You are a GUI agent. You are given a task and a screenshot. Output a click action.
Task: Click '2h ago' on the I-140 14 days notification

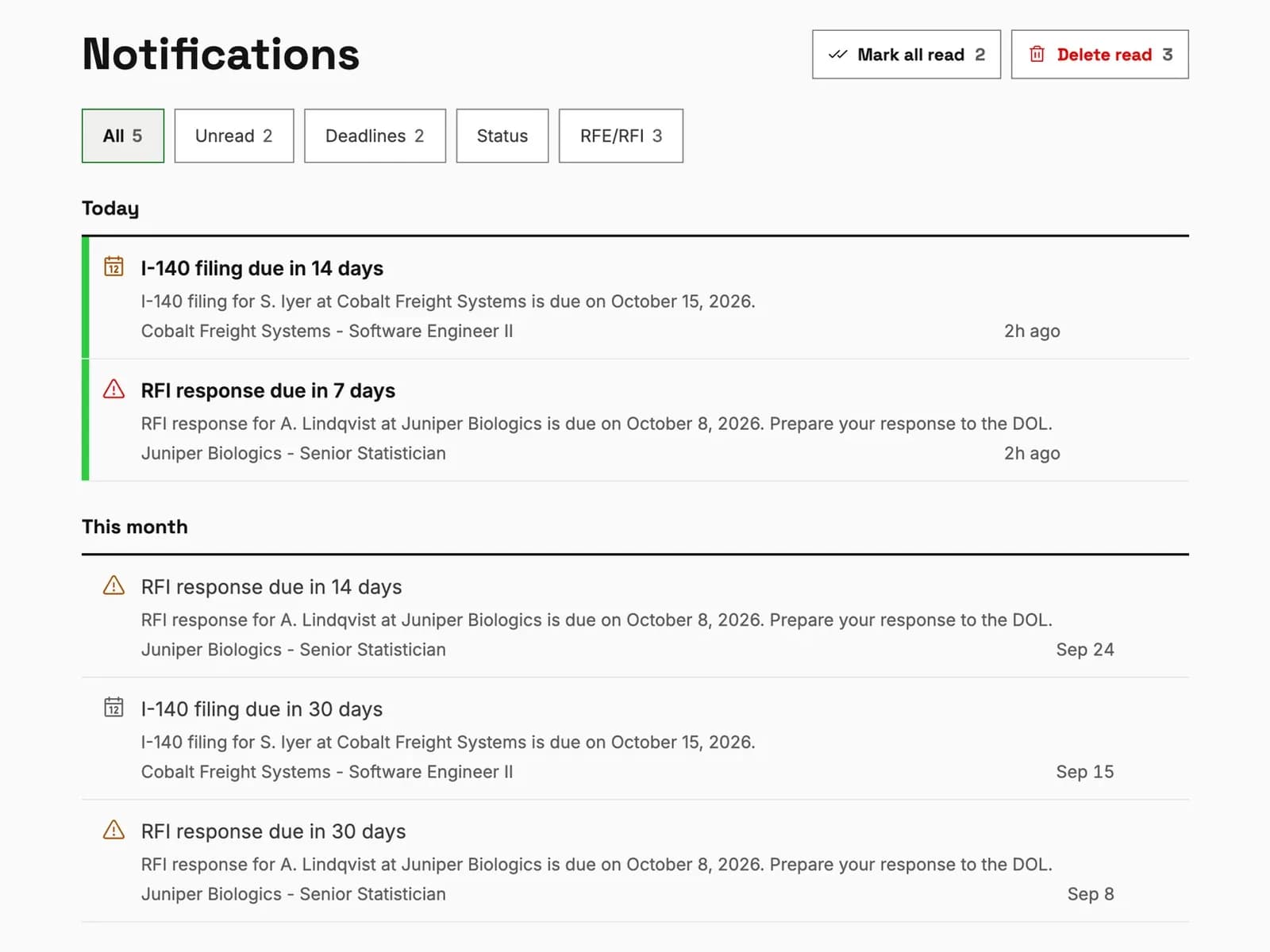pyautogui.click(x=1032, y=331)
